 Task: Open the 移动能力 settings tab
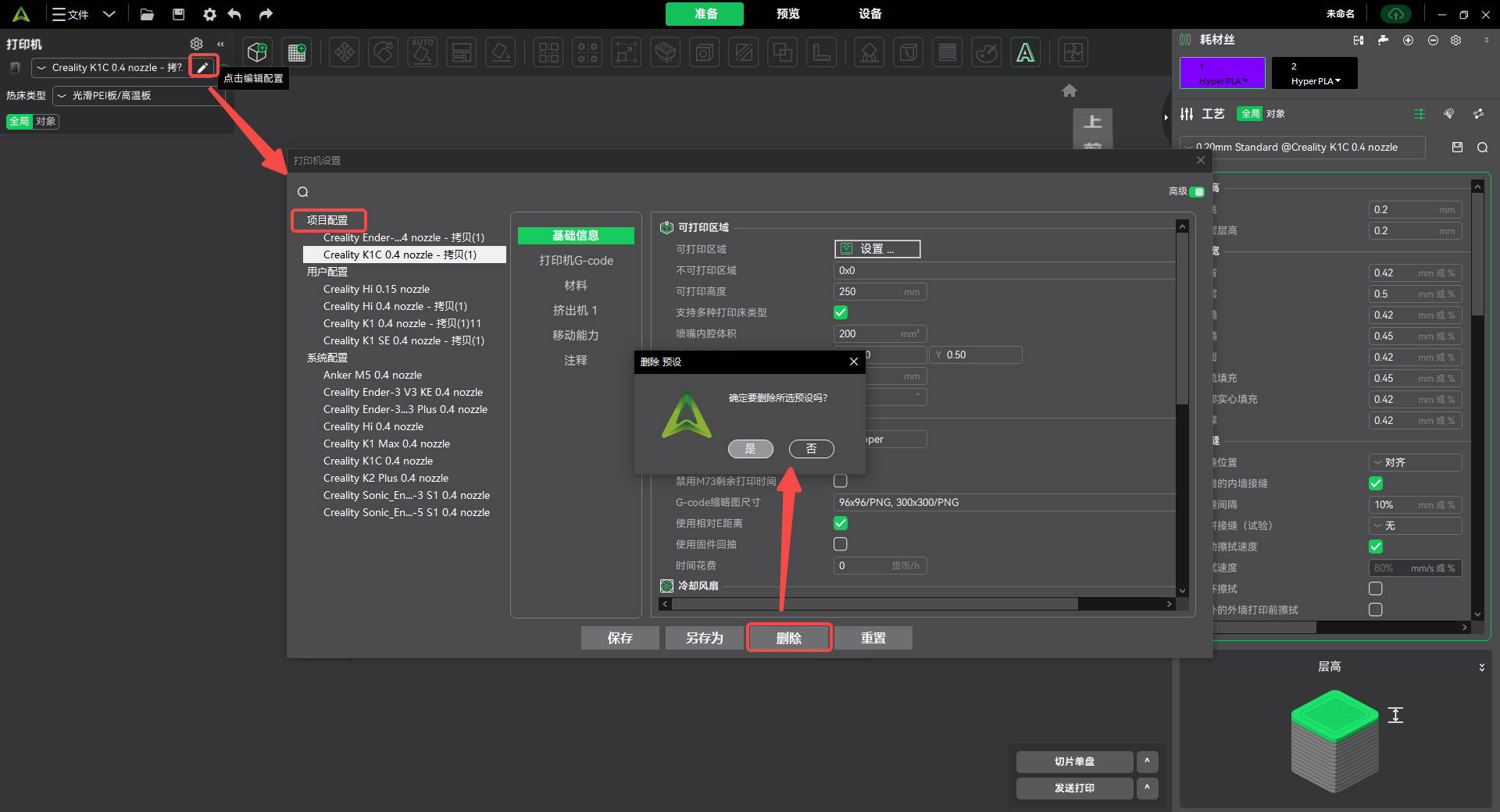pos(576,336)
